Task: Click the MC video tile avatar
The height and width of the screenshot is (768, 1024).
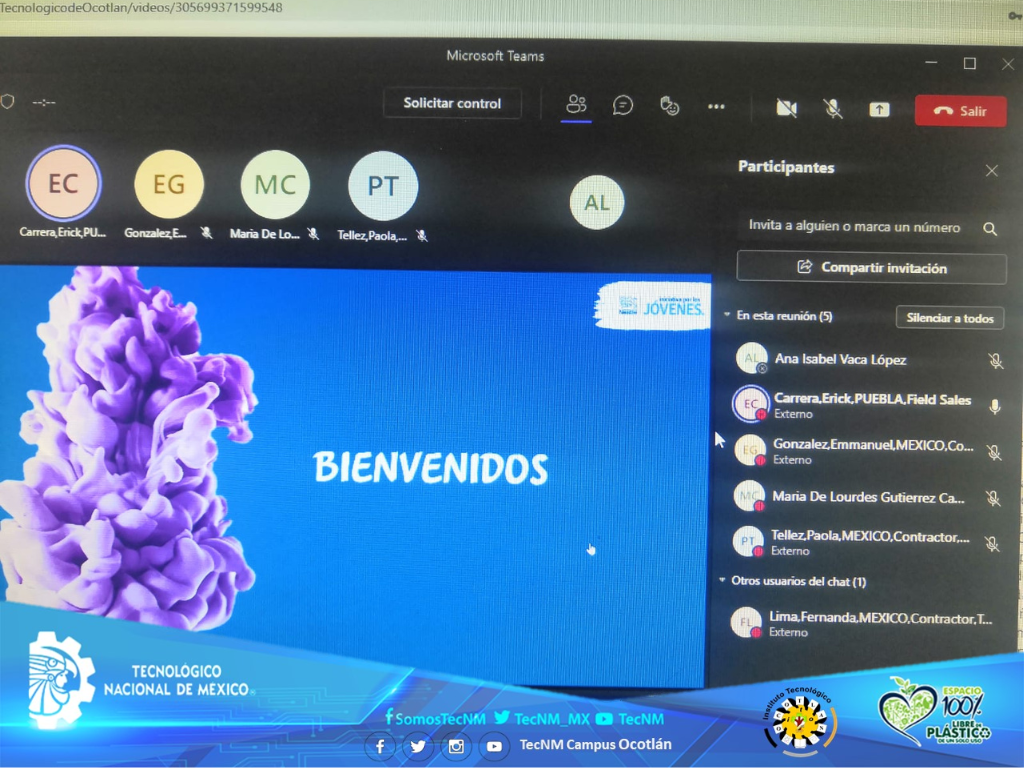Action: tap(275, 185)
